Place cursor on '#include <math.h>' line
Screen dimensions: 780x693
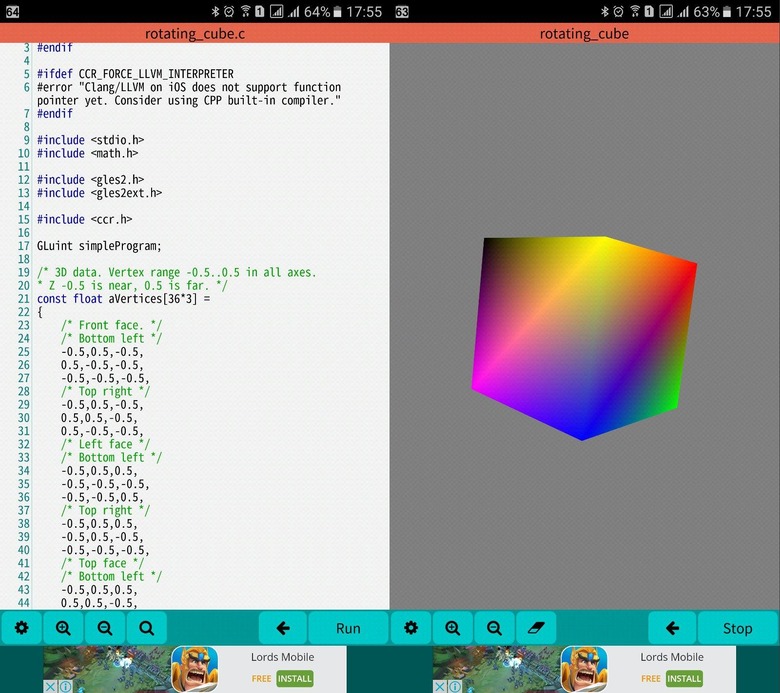point(88,153)
